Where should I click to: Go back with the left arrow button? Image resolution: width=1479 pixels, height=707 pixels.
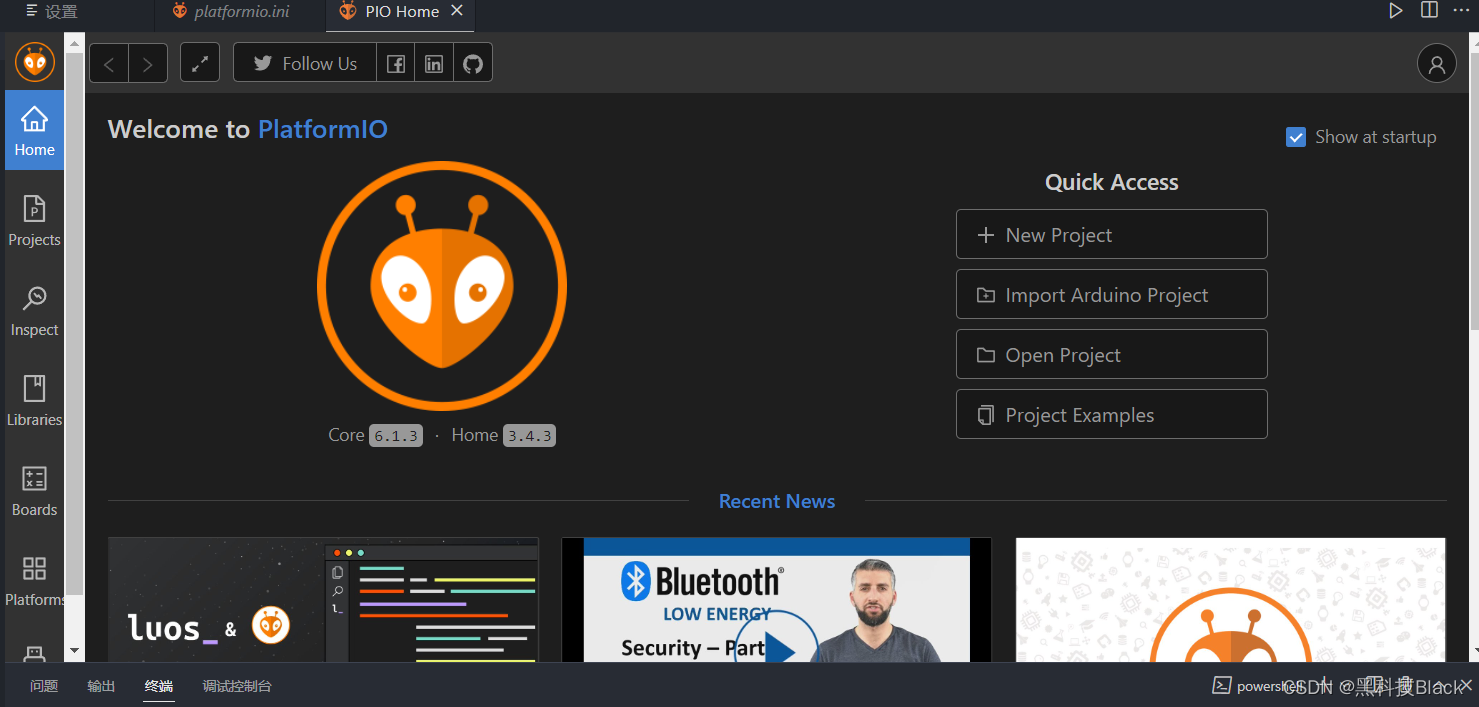(109, 63)
